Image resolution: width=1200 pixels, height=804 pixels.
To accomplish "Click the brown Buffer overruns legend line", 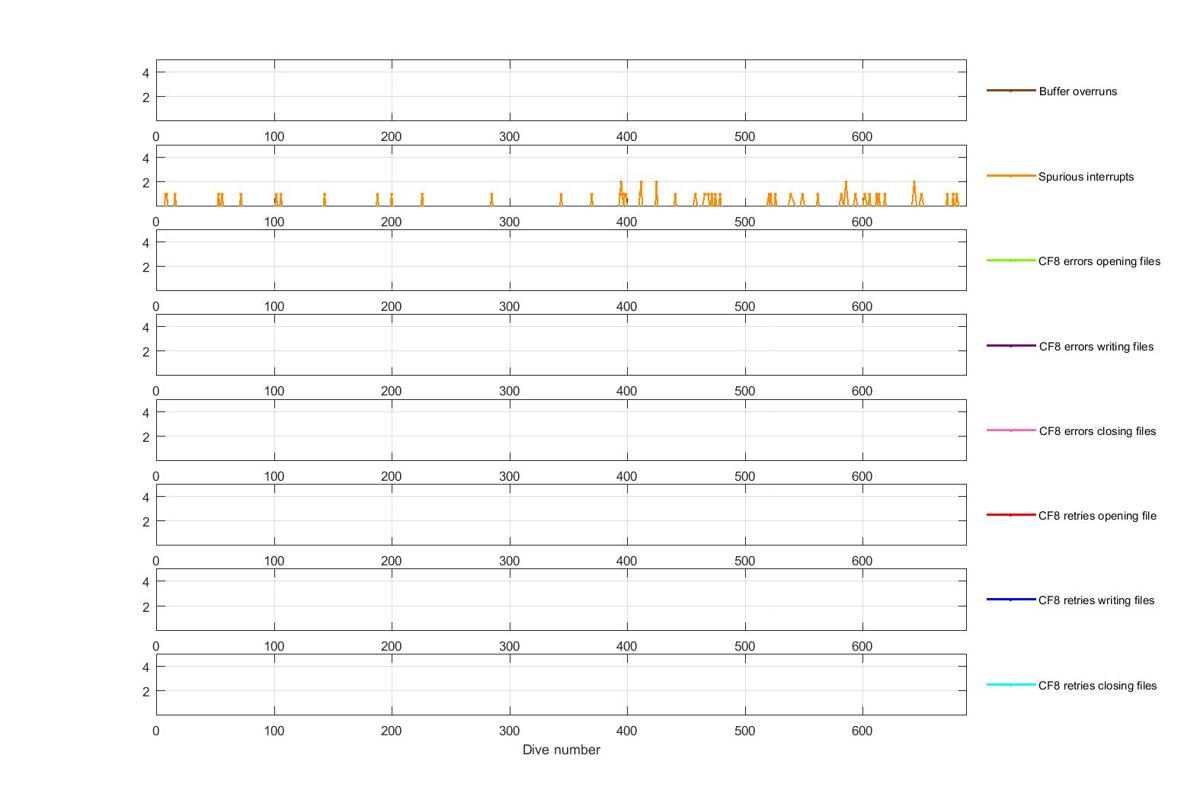I will click(1011, 91).
